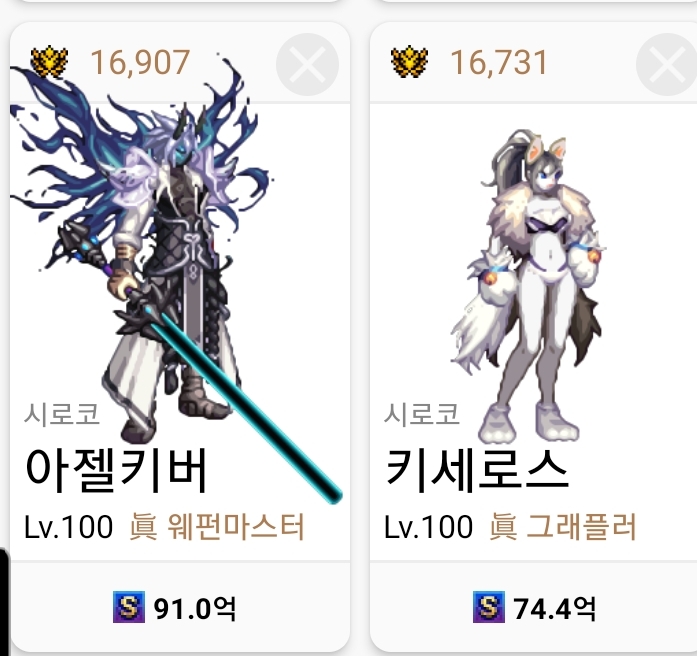This screenshot has height=656, width=697.
Task: Click 시로코 server label on 아젤키버 card
Action: pos(62,415)
